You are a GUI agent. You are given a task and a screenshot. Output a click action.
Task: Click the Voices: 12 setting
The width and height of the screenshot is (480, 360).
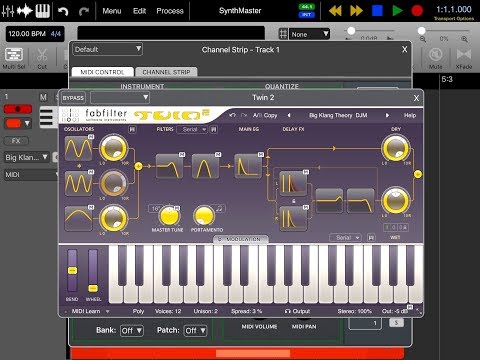click(x=168, y=311)
